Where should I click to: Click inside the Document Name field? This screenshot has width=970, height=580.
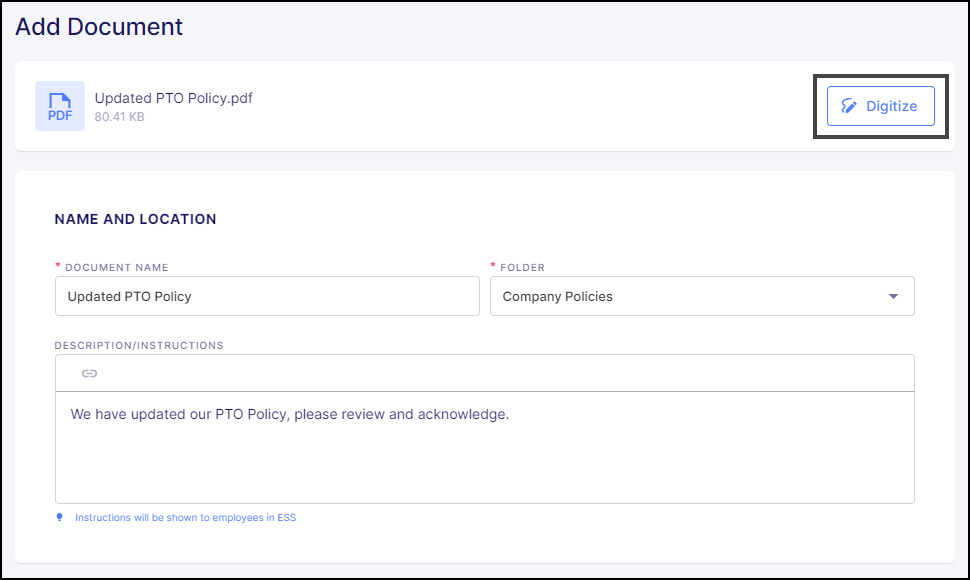[267, 296]
